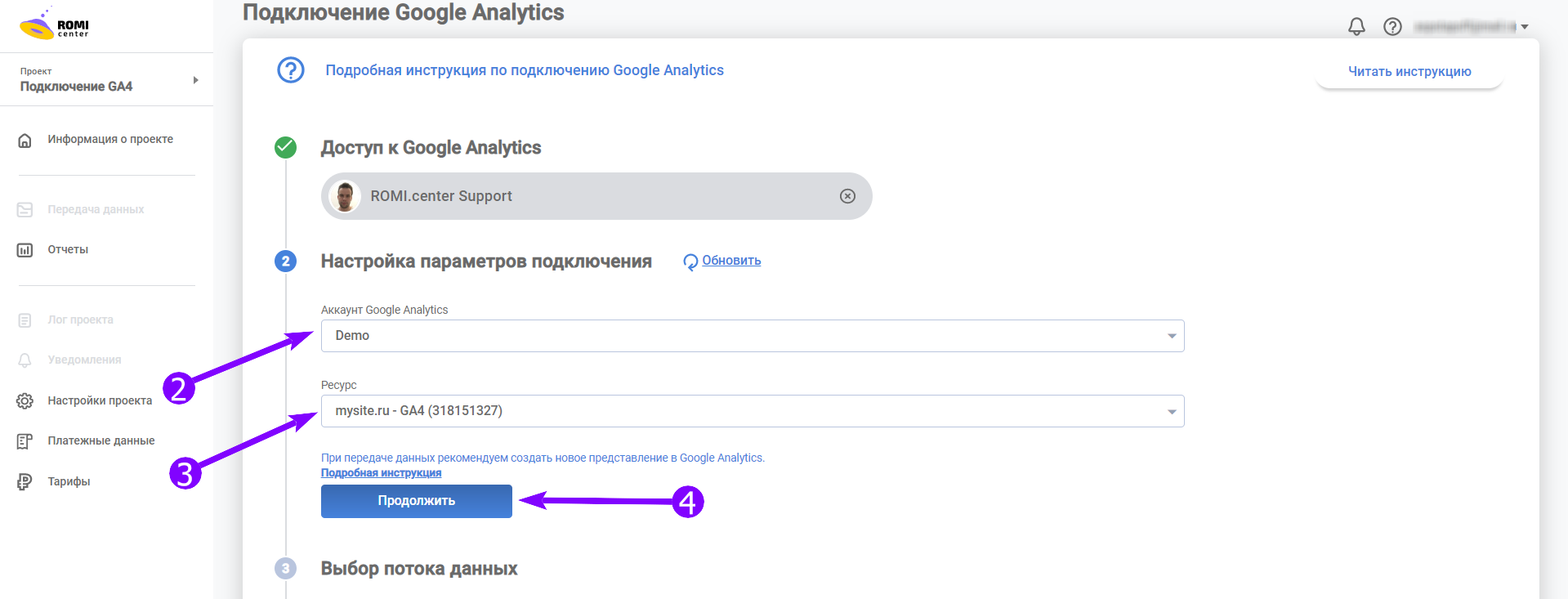Click the Продолжить button
The height and width of the screenshot is (599, 1568).
click(x=417, y=501)
